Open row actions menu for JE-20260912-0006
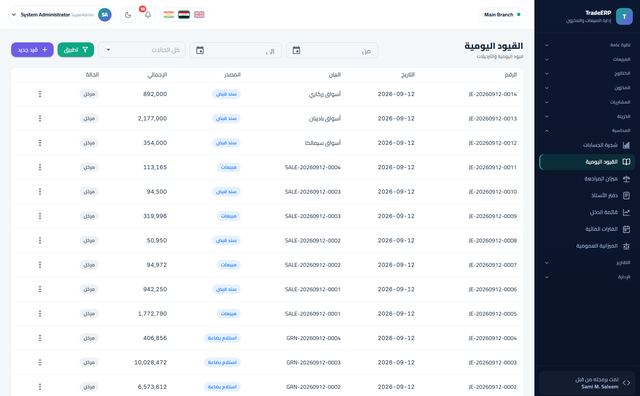Screen dimensions: 640x396 [x=40, y=289]
